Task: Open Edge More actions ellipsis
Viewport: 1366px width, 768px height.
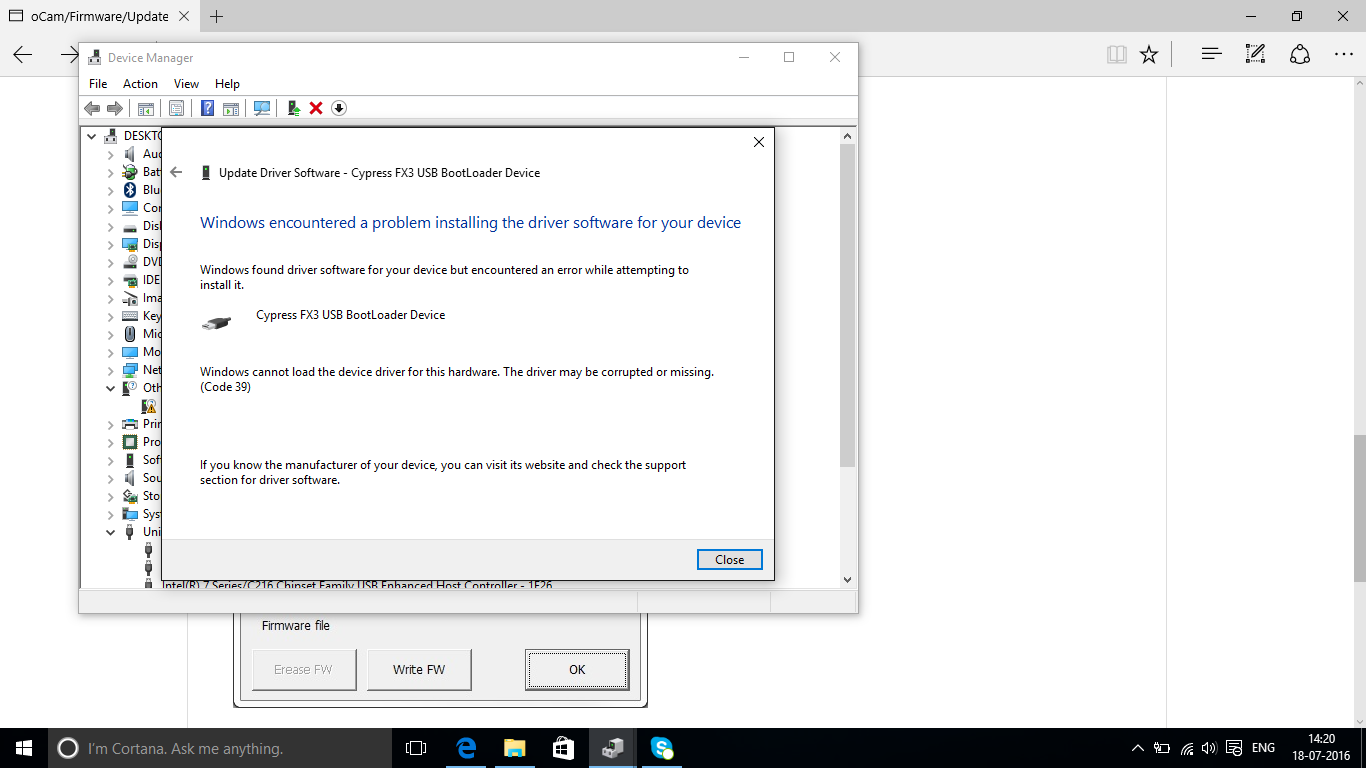Action: (1343, 55)
